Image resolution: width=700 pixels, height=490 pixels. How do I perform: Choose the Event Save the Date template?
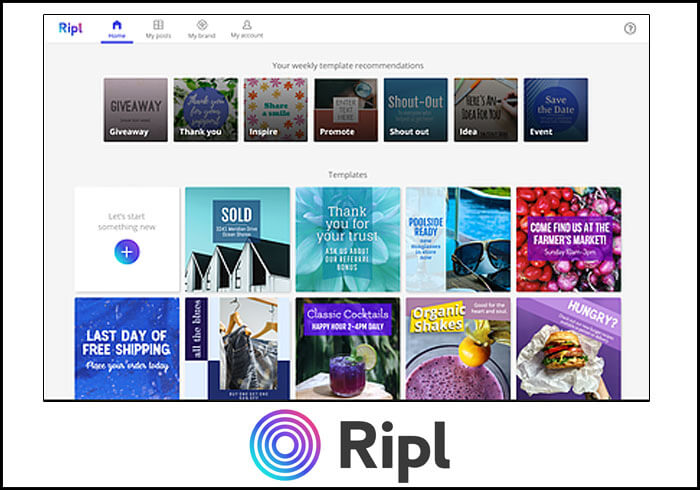point(556,110)
